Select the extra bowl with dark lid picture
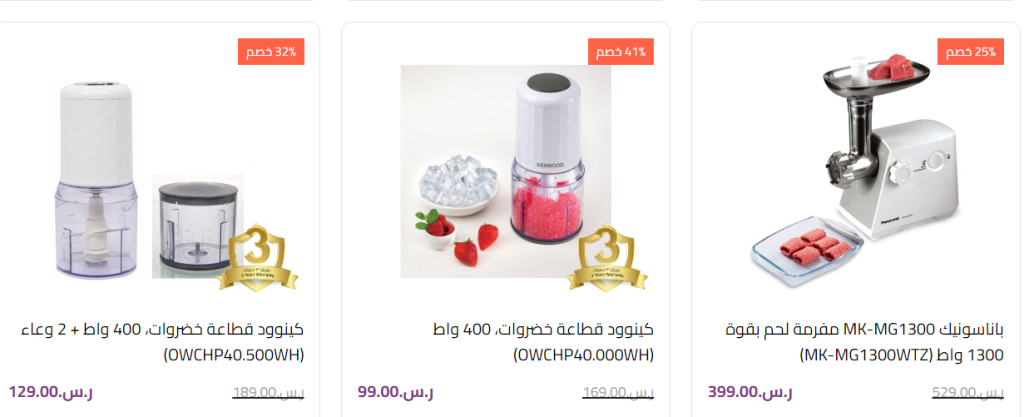 (x=198, y=226)
